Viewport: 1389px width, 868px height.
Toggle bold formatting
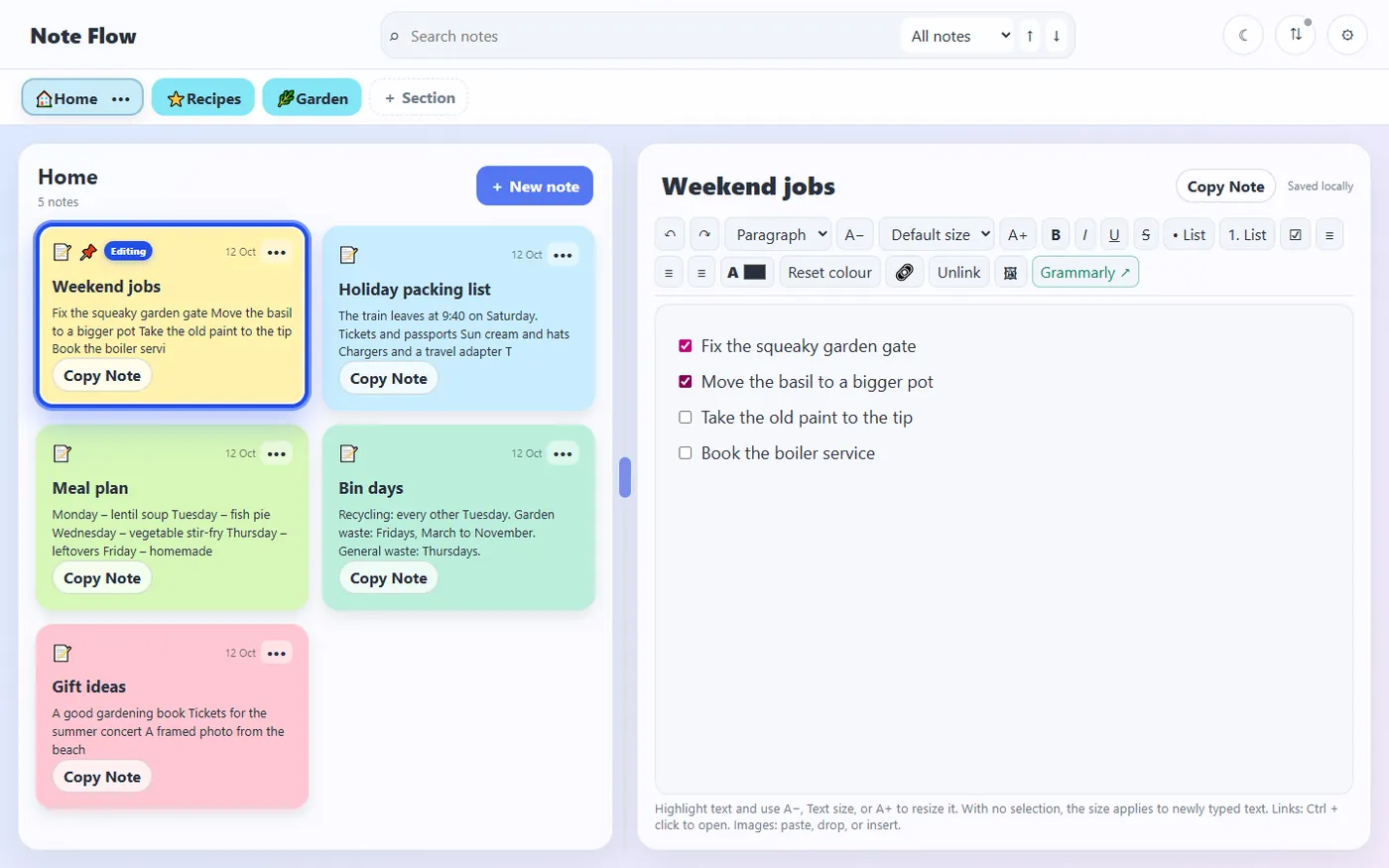click(x=1056, y=234)
